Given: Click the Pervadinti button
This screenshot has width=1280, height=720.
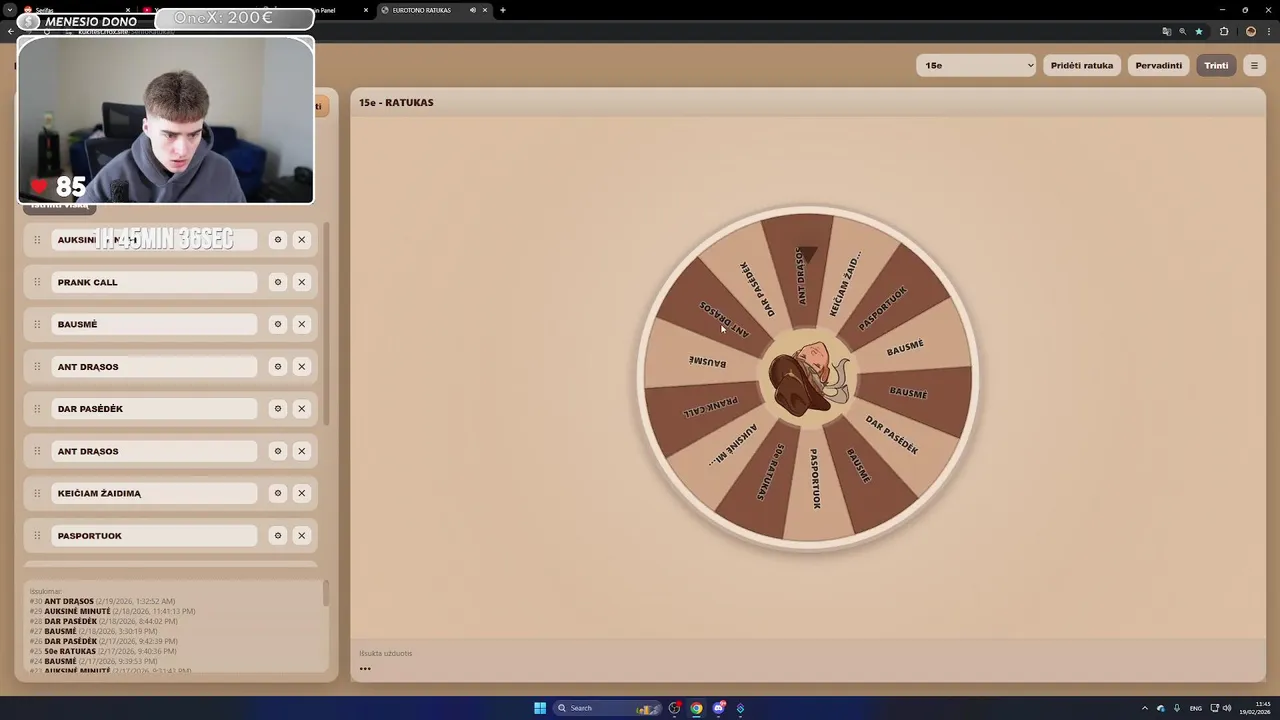Looking at the screenshot, I should tap(1158, 65).
